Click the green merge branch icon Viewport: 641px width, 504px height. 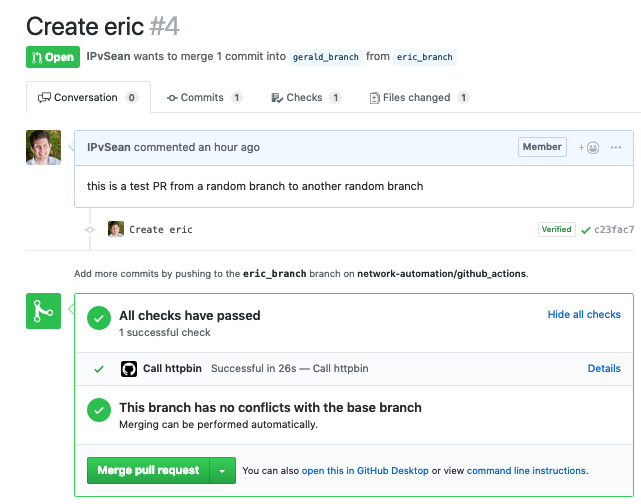pyautogui.click(x=43, y=311)
